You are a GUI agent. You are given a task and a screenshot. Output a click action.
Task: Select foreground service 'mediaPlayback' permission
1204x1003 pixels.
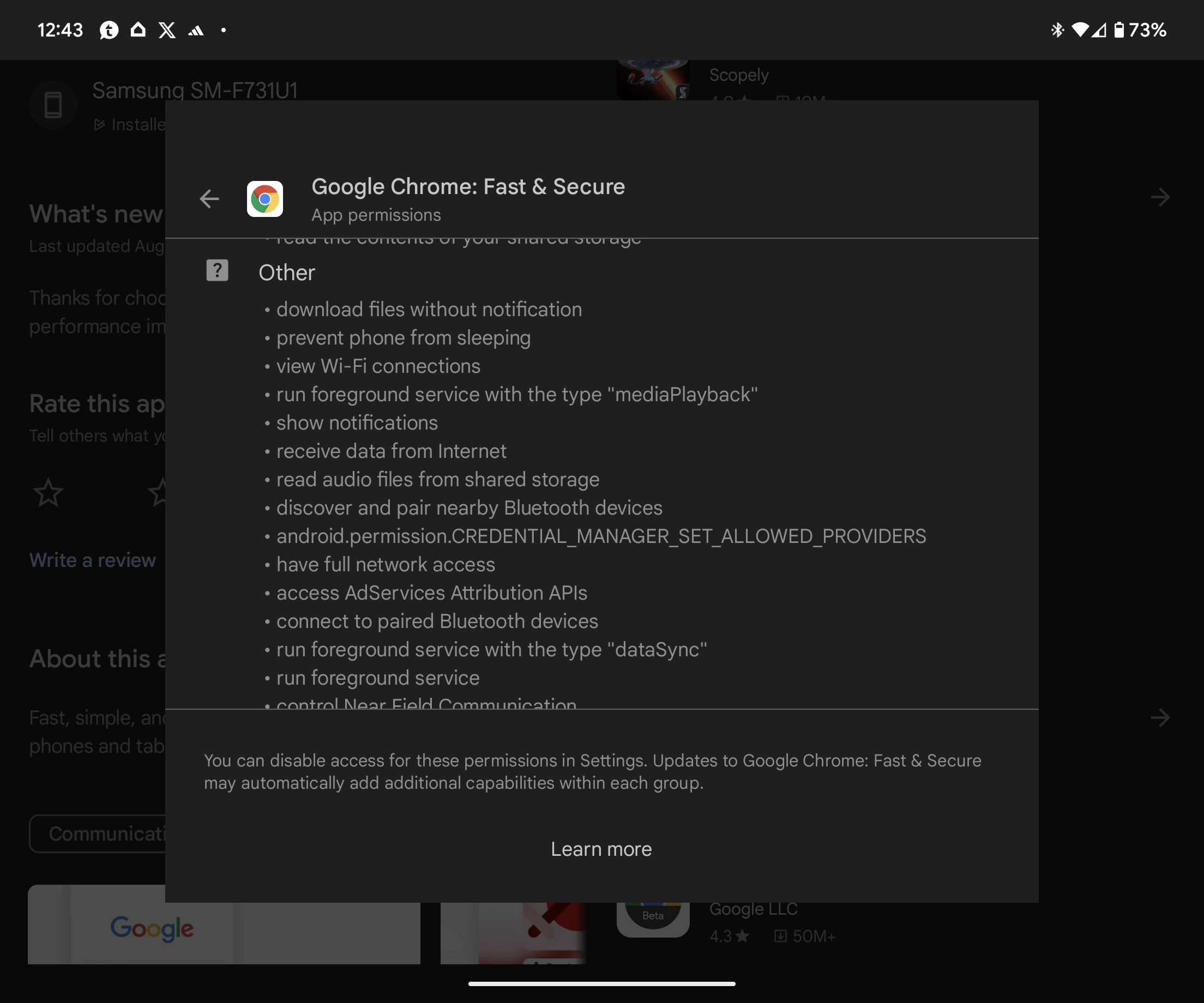pos(517,394)
